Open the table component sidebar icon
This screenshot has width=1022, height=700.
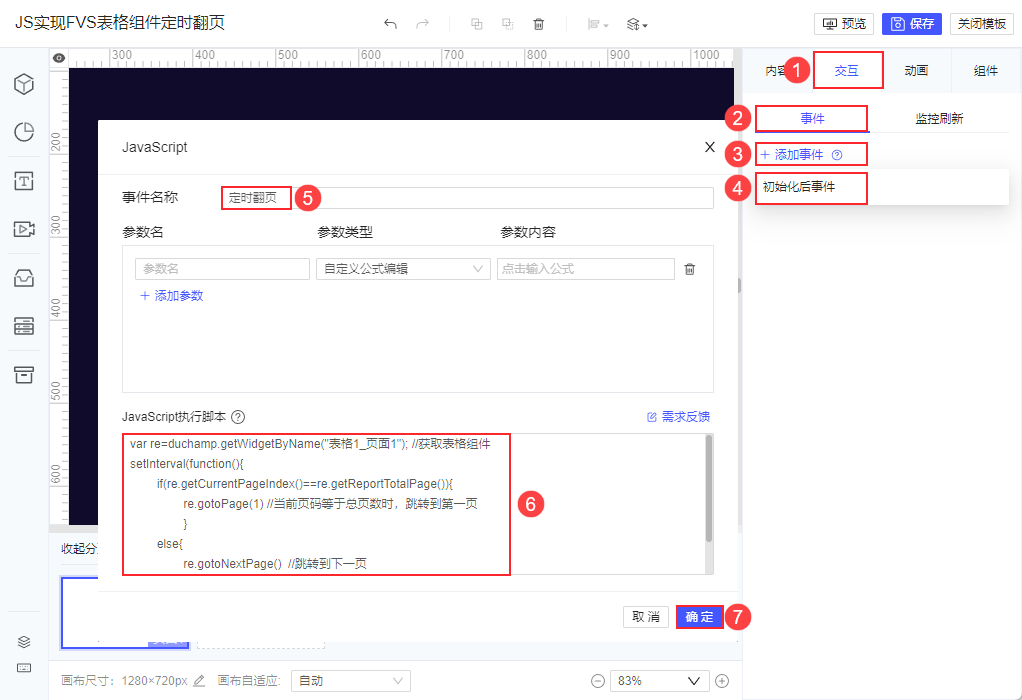pos(24,326)
